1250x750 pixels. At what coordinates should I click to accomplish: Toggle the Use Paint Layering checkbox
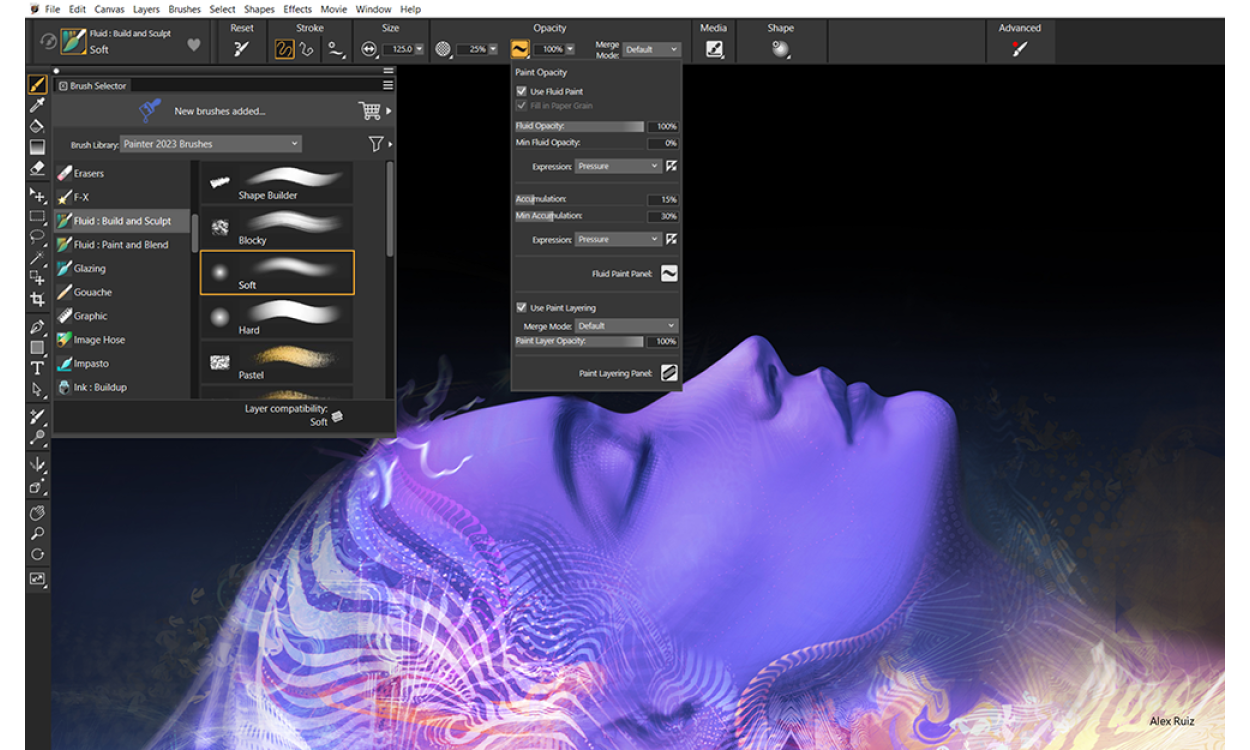click(x=521, y=308)
